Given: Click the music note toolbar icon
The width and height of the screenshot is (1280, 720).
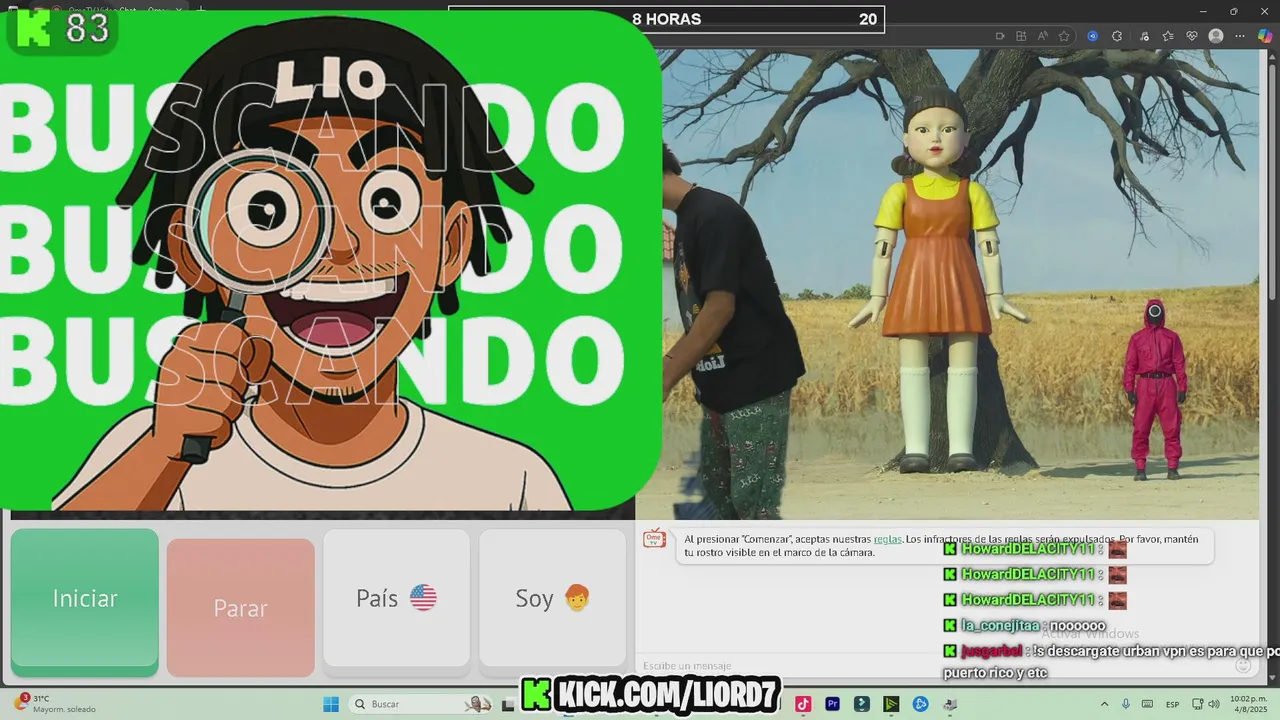Looking at the screenshot, I should (1143, 36).
